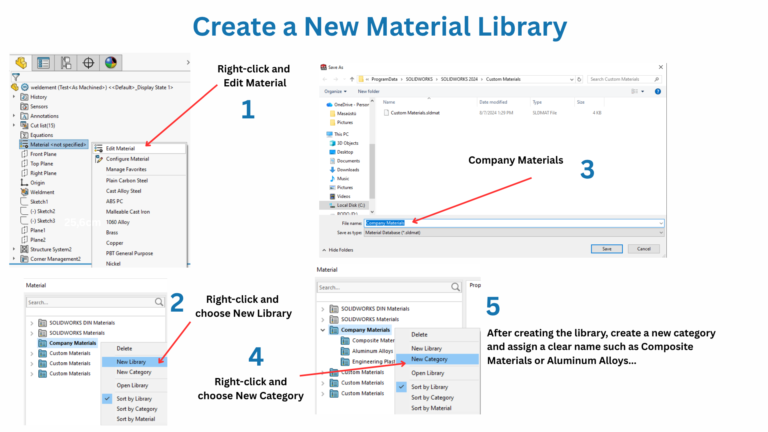768x432 pixels.
Task: Choose PBT General Purpose material
Action: coord(129,253)
